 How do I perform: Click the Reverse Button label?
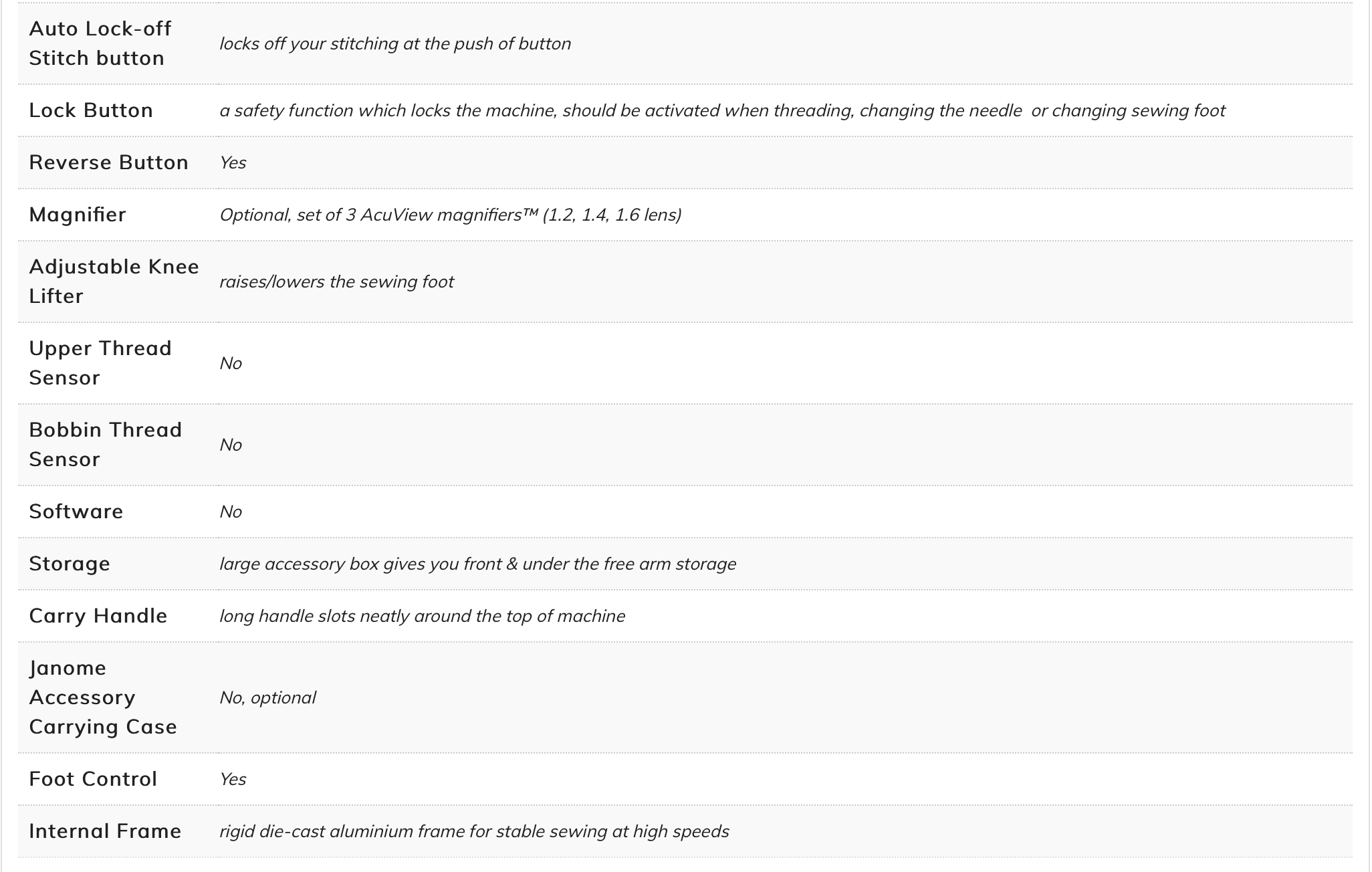pyautogui.click(x=109, y=162)
